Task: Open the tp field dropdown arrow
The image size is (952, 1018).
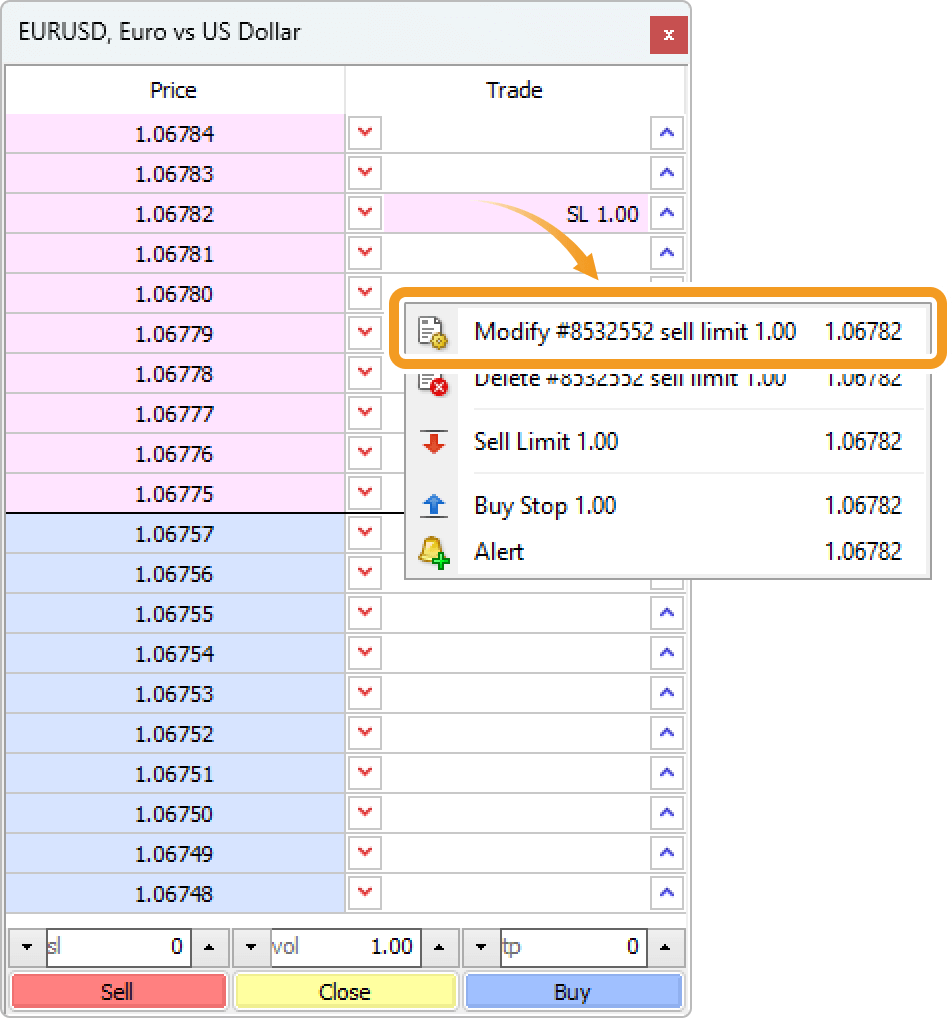Action: coord(479,948)
